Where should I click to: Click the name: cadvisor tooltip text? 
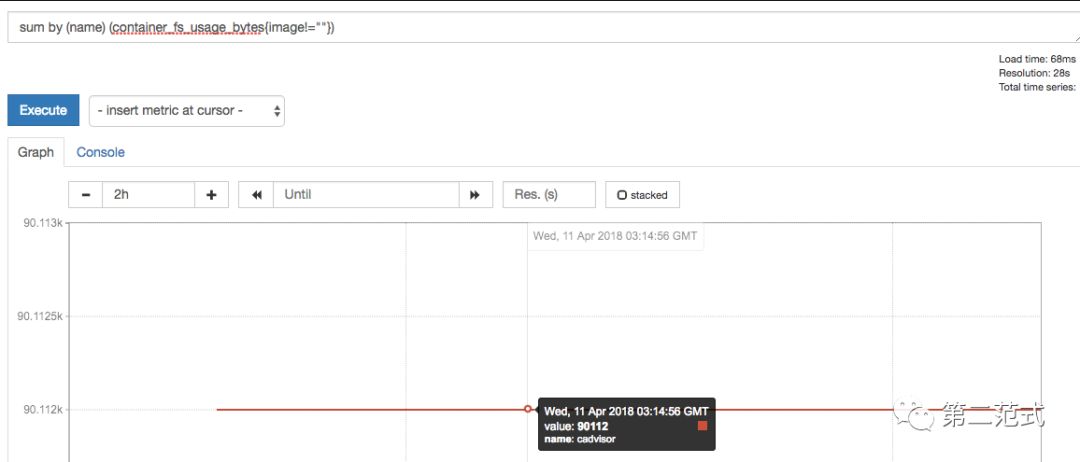click(580, 439)
